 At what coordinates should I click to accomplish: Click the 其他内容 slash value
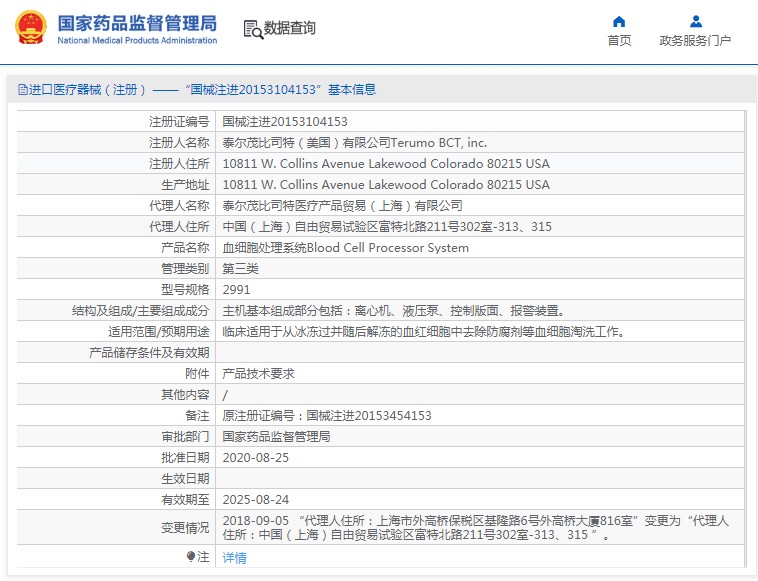[x=225, y=395]
